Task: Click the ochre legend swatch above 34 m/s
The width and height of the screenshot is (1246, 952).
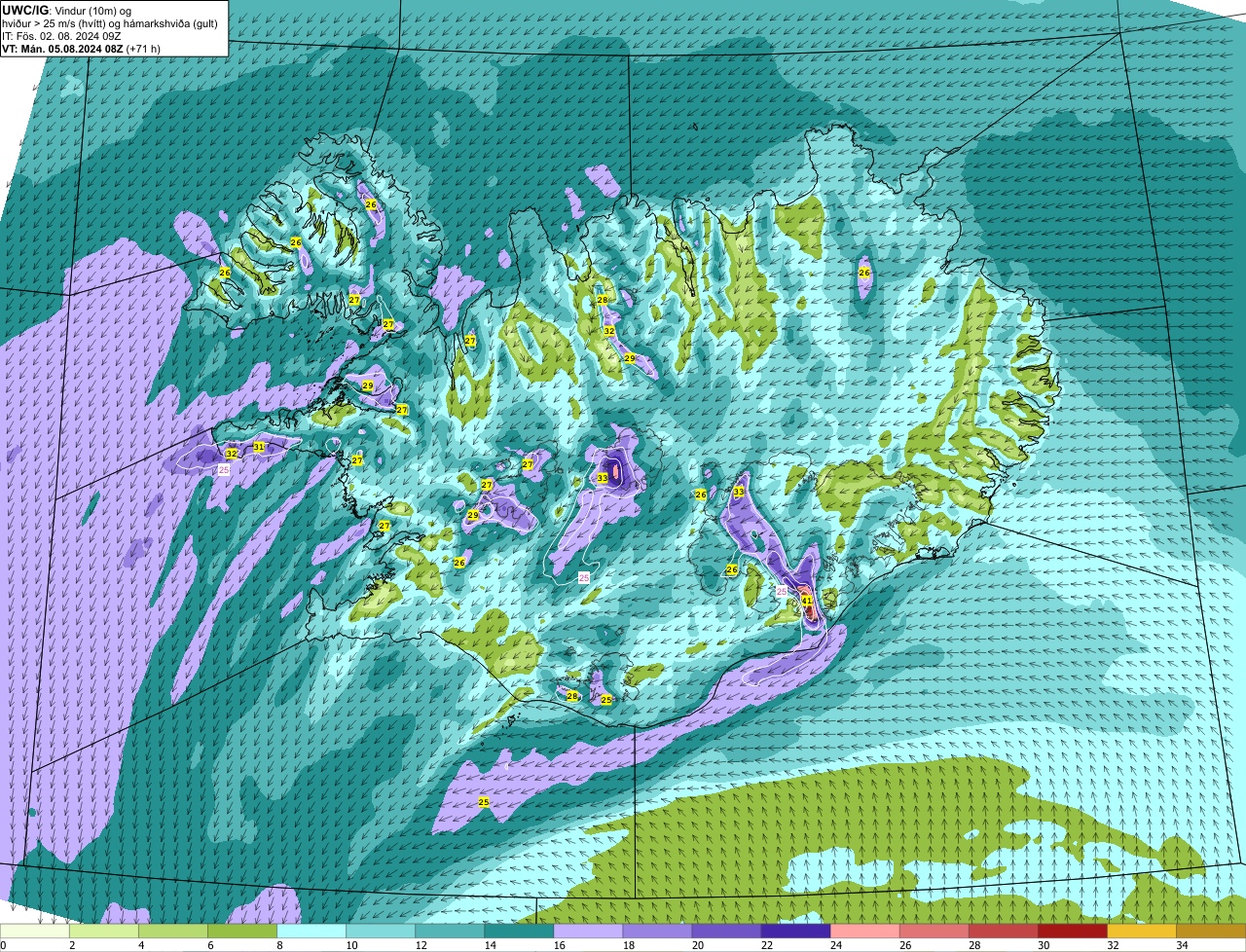Action: [1211, 932]
